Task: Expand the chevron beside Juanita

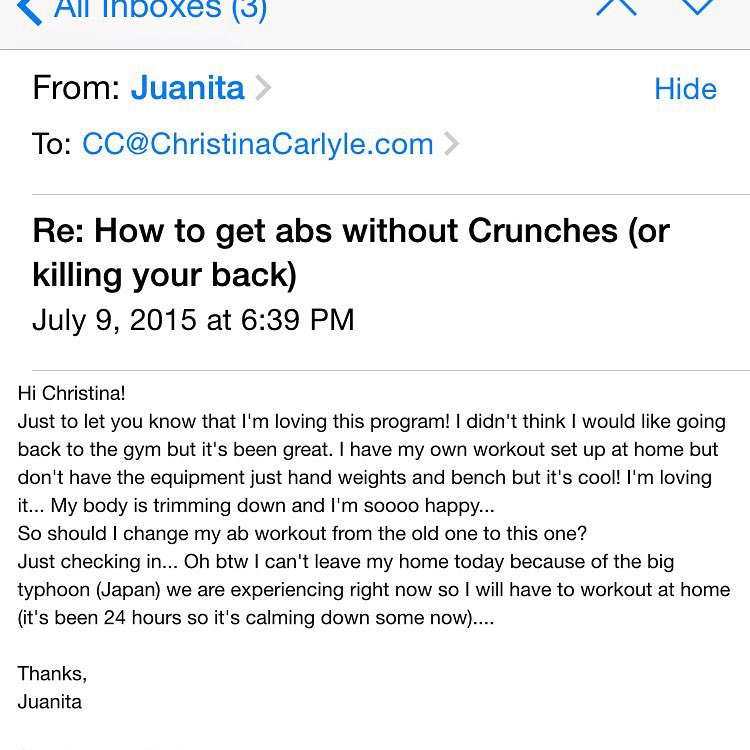Action: tap(263, 88)
